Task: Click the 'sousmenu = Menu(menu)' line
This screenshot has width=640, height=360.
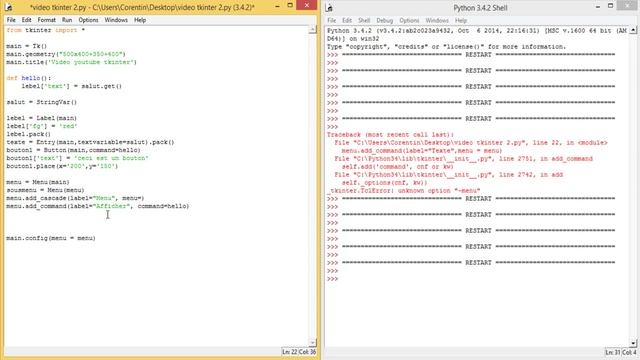Action: [45, 190]
